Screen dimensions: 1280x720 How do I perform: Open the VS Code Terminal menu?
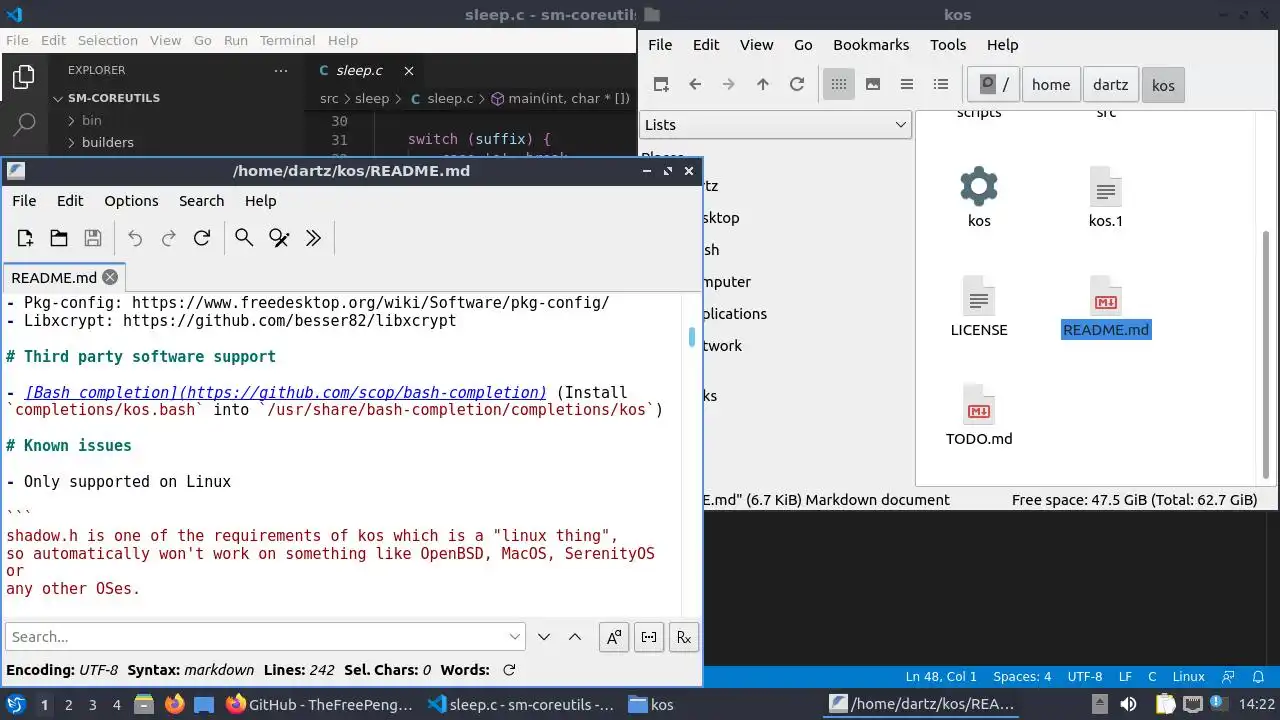(x=287, y=41)
